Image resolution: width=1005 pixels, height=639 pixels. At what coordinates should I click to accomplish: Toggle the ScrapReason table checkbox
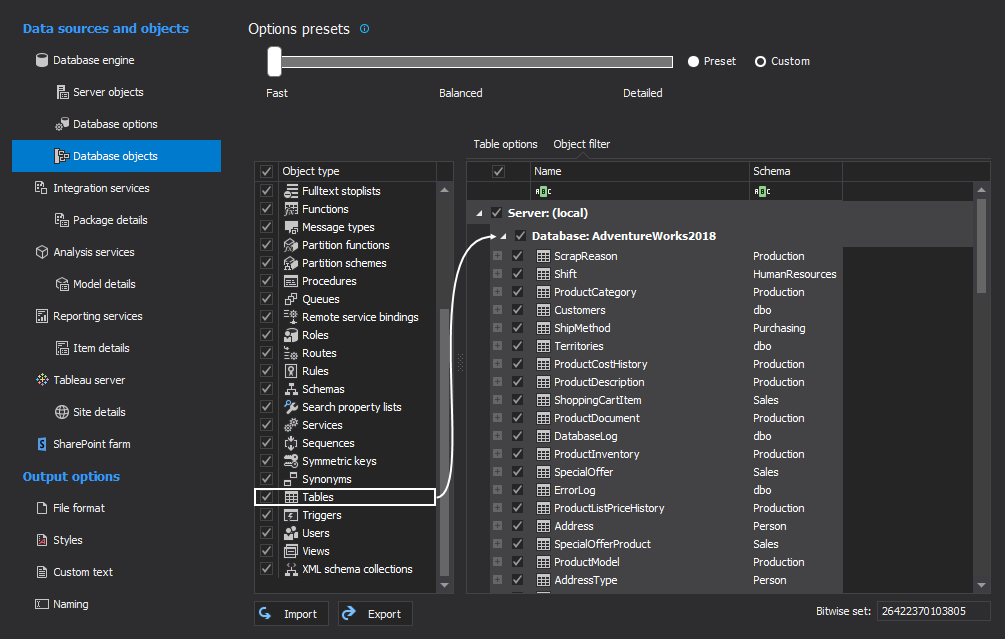click(517, 256)
